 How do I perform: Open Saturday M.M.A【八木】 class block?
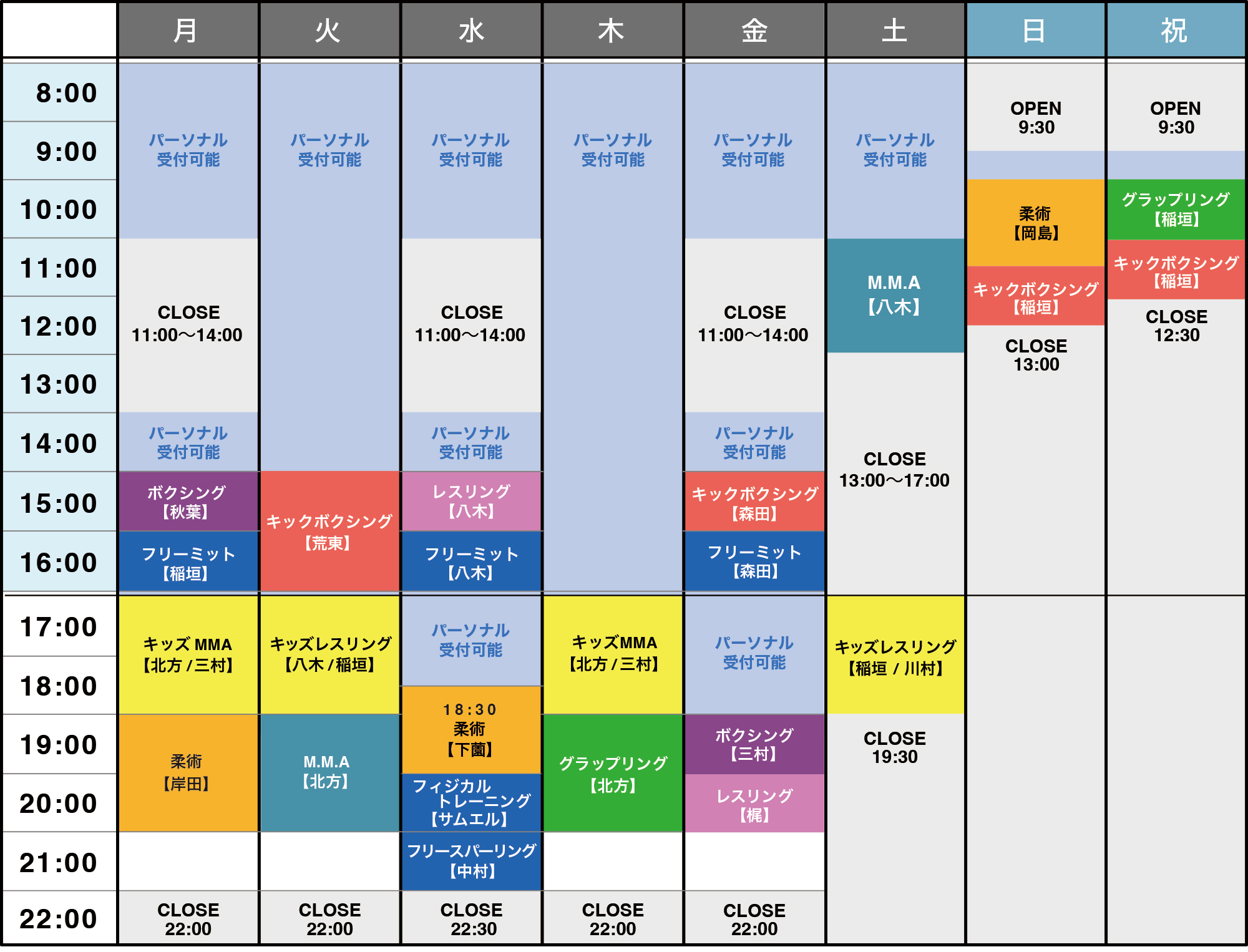(895, 295)
